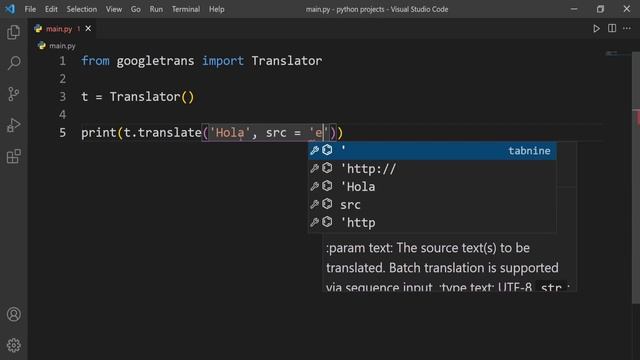640x360 pixels.
Task: Open the Explorer view in activity bar
Action: [13, 32]
